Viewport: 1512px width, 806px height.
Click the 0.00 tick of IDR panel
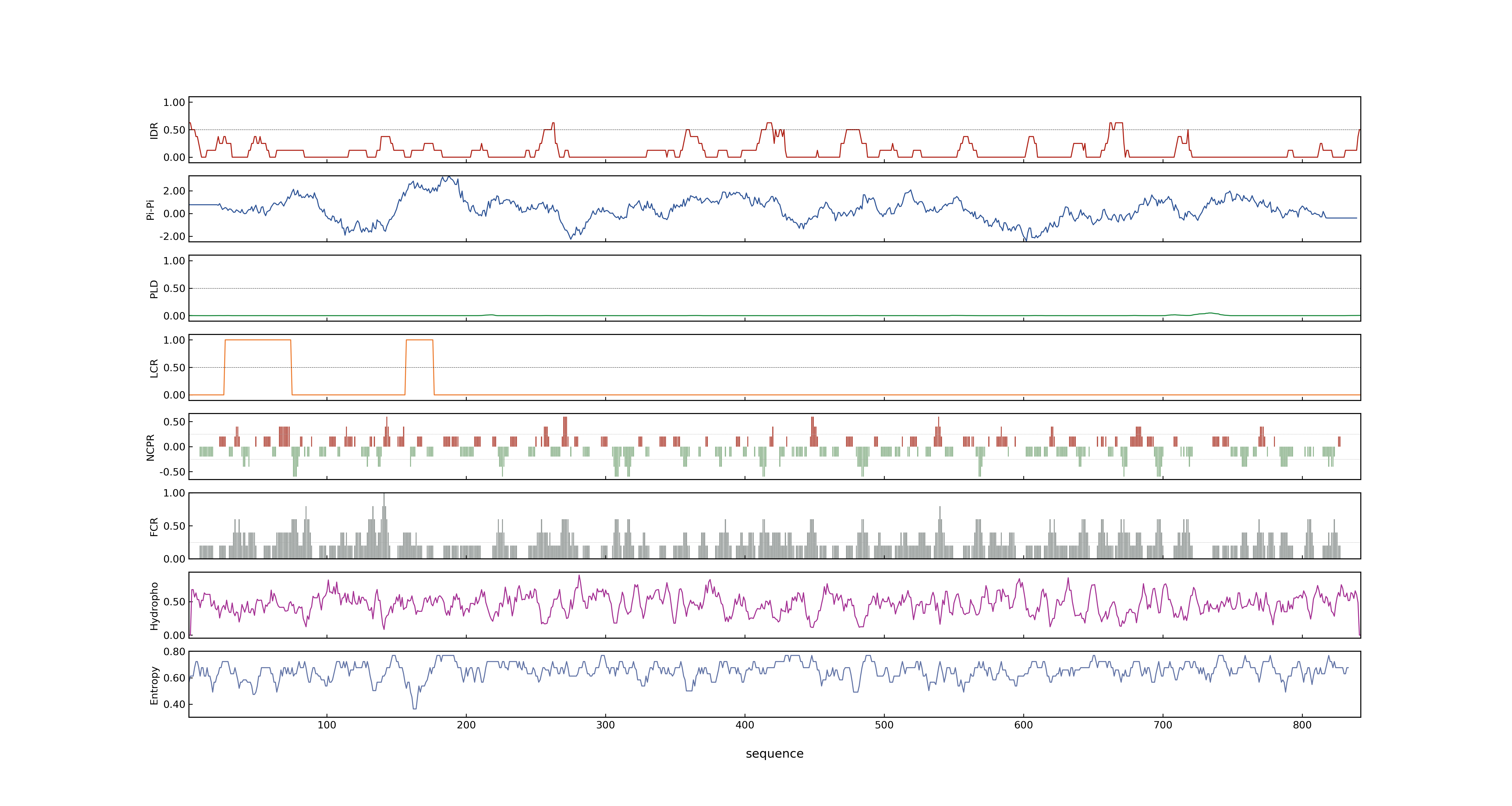(x=174, y=157)
